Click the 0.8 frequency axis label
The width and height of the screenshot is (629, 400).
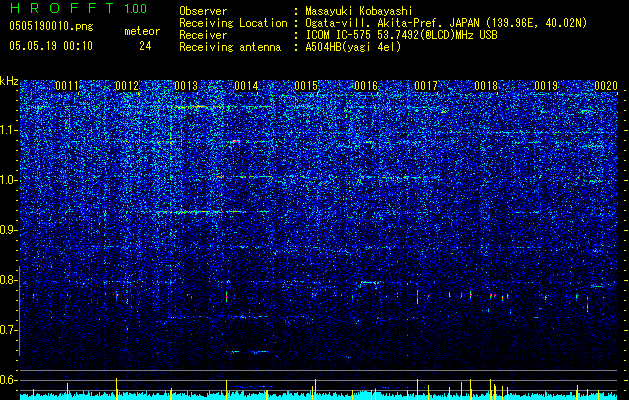coord(9,280)
